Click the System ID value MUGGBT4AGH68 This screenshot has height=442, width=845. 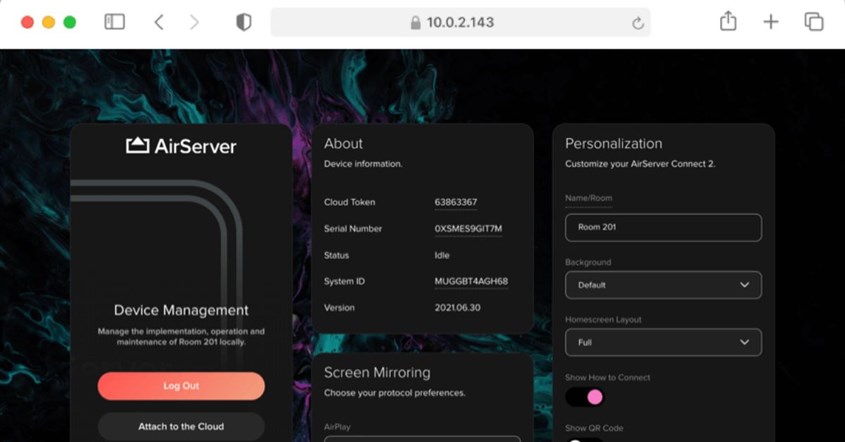click(x=471, y=281)
